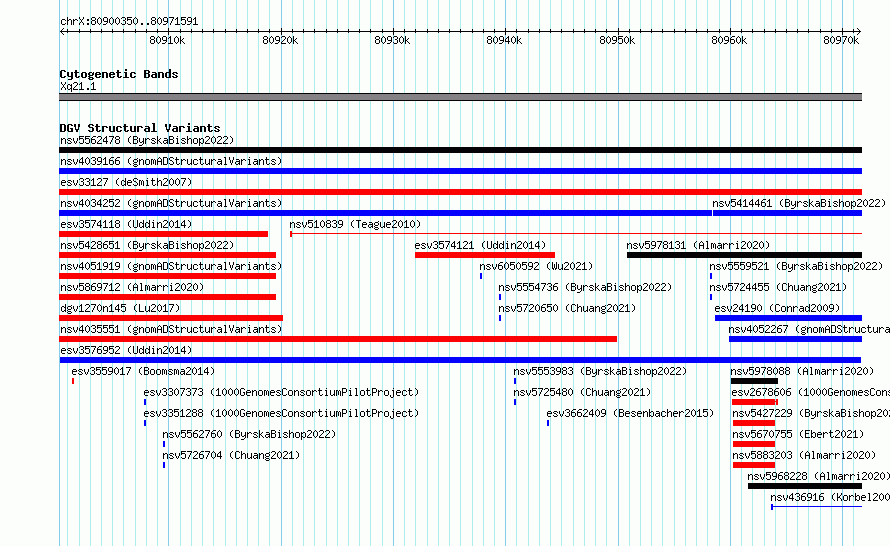This screenshot has height=546, width=890.
Task: Click nsv5978131 (Almarri2020) label
Action: [x=698, y=245]
